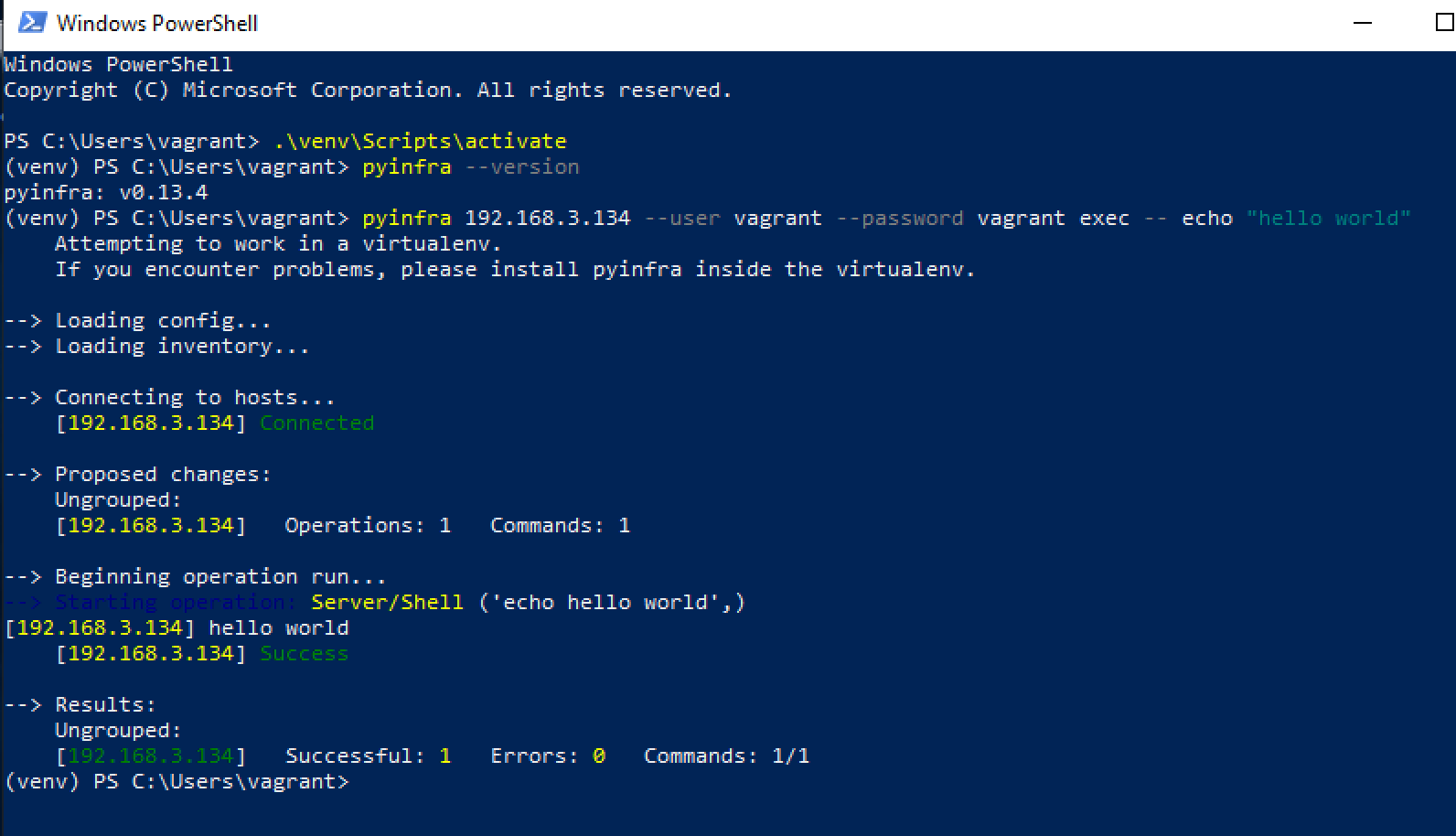The height and width of the screenshot is (836, 1456).
Task: Click the Successful: 1 result count
Action: (368, 756)
